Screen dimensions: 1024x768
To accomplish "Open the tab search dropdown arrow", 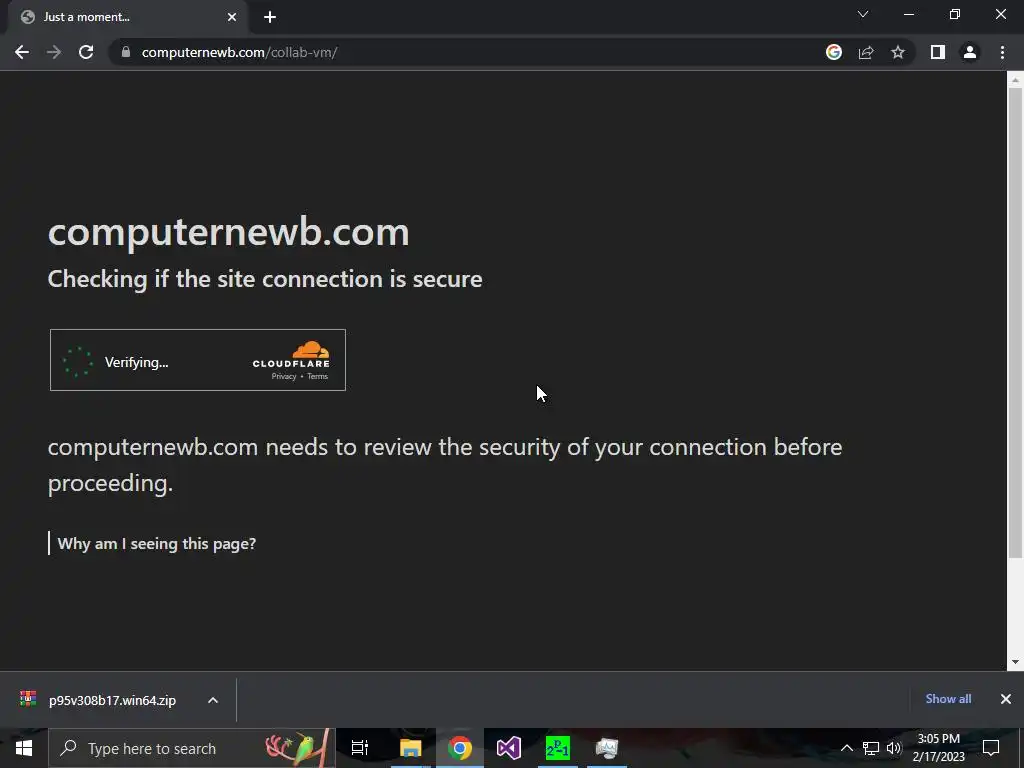I will coord(863,14).
